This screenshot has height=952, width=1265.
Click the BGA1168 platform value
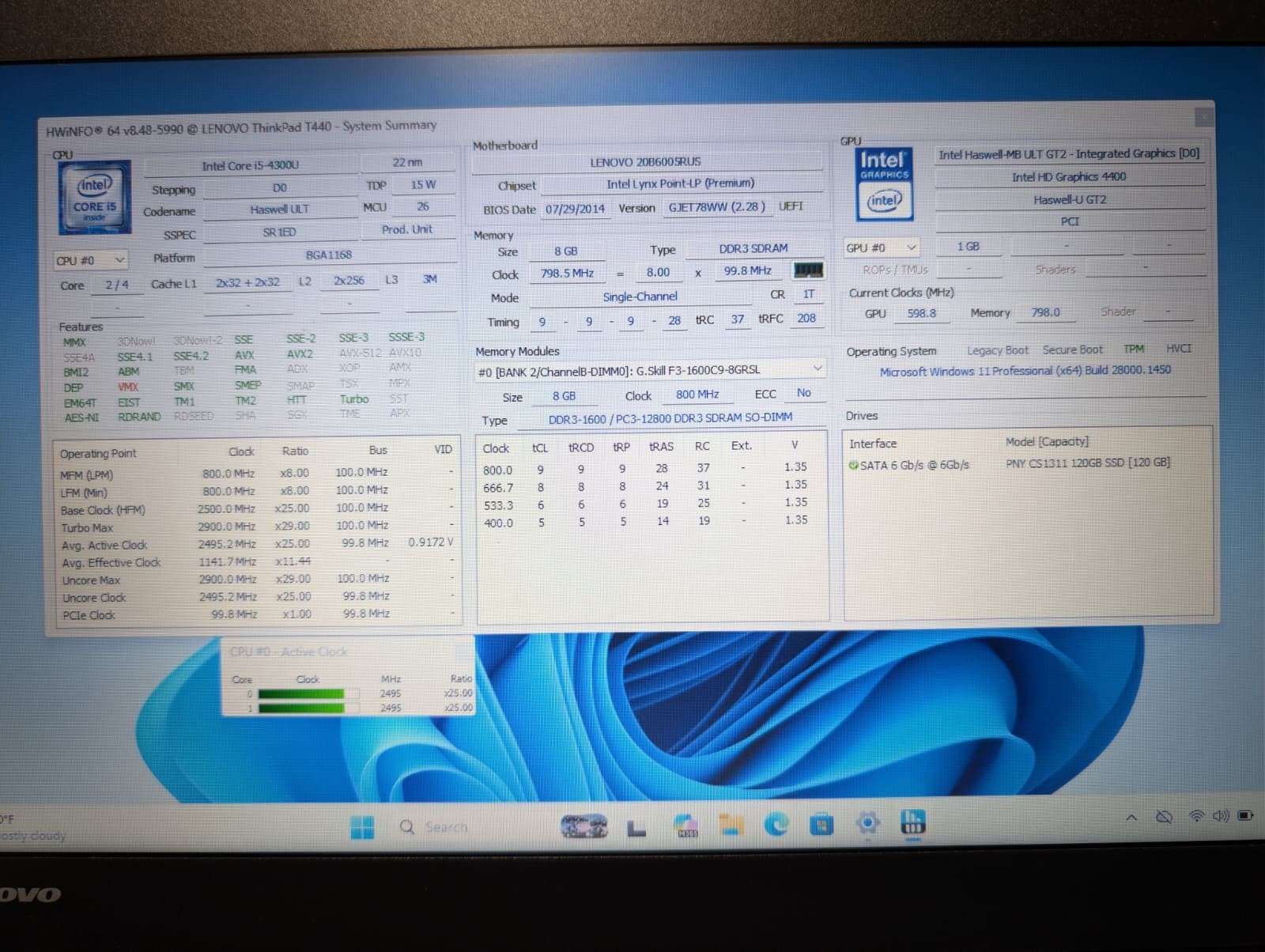329,255
